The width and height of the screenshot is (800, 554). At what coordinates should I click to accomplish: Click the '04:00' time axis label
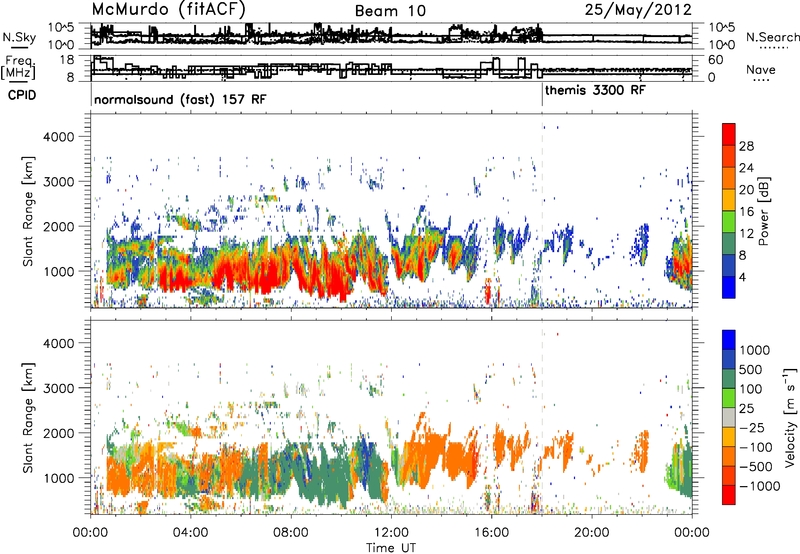[190, 532]
